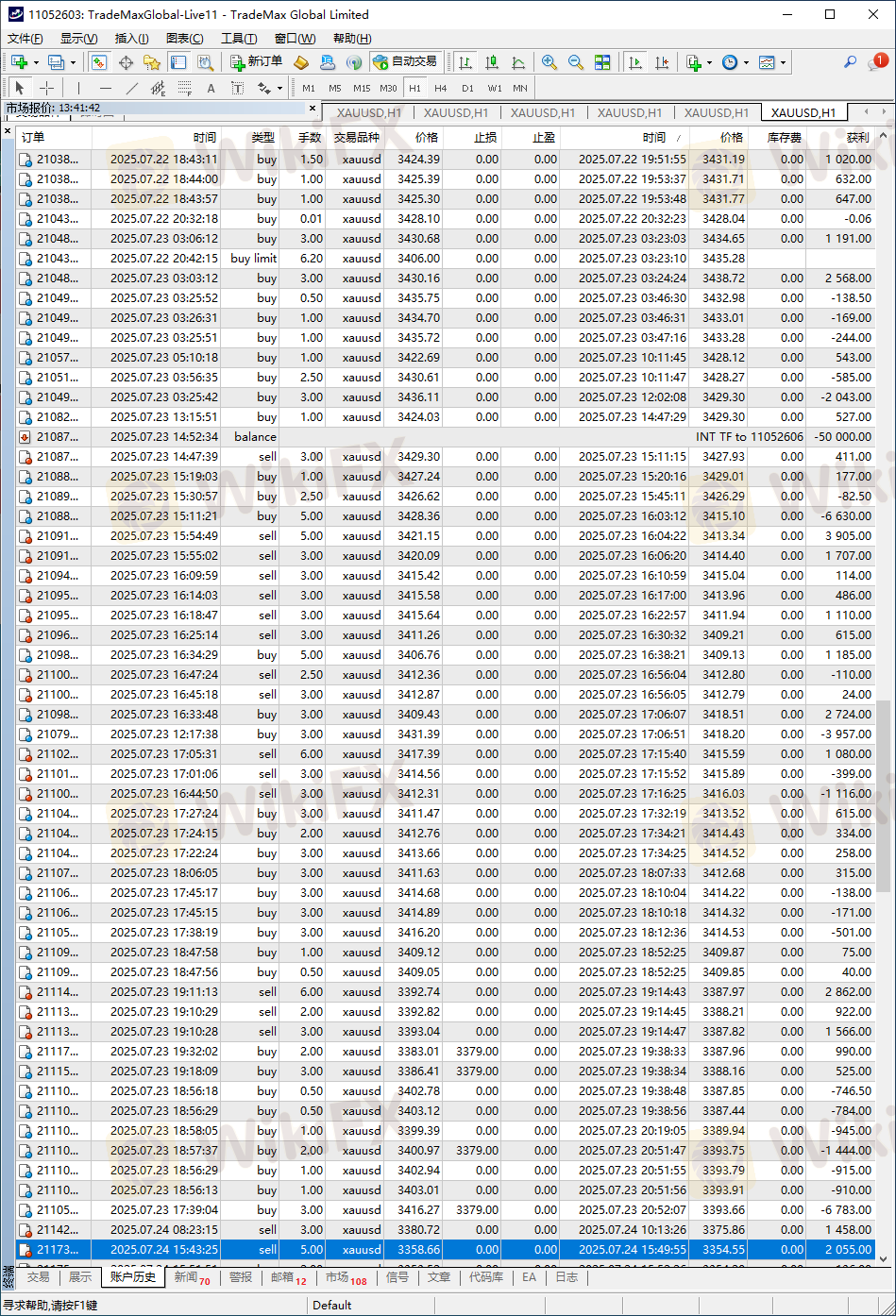Open the periods clock icon
The width and height of the screenshot is (896, 1316).
pos(730,62)
